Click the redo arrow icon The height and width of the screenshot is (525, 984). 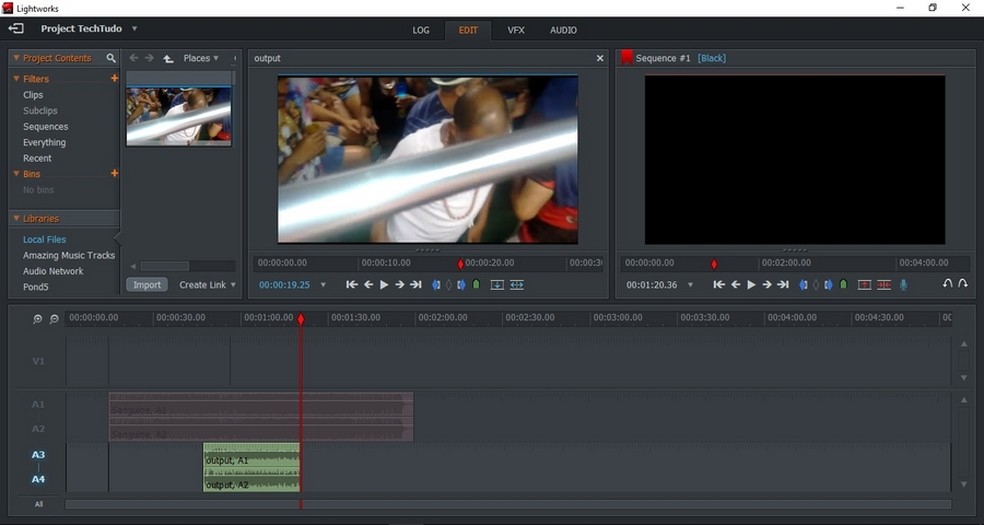pos(963,284)
